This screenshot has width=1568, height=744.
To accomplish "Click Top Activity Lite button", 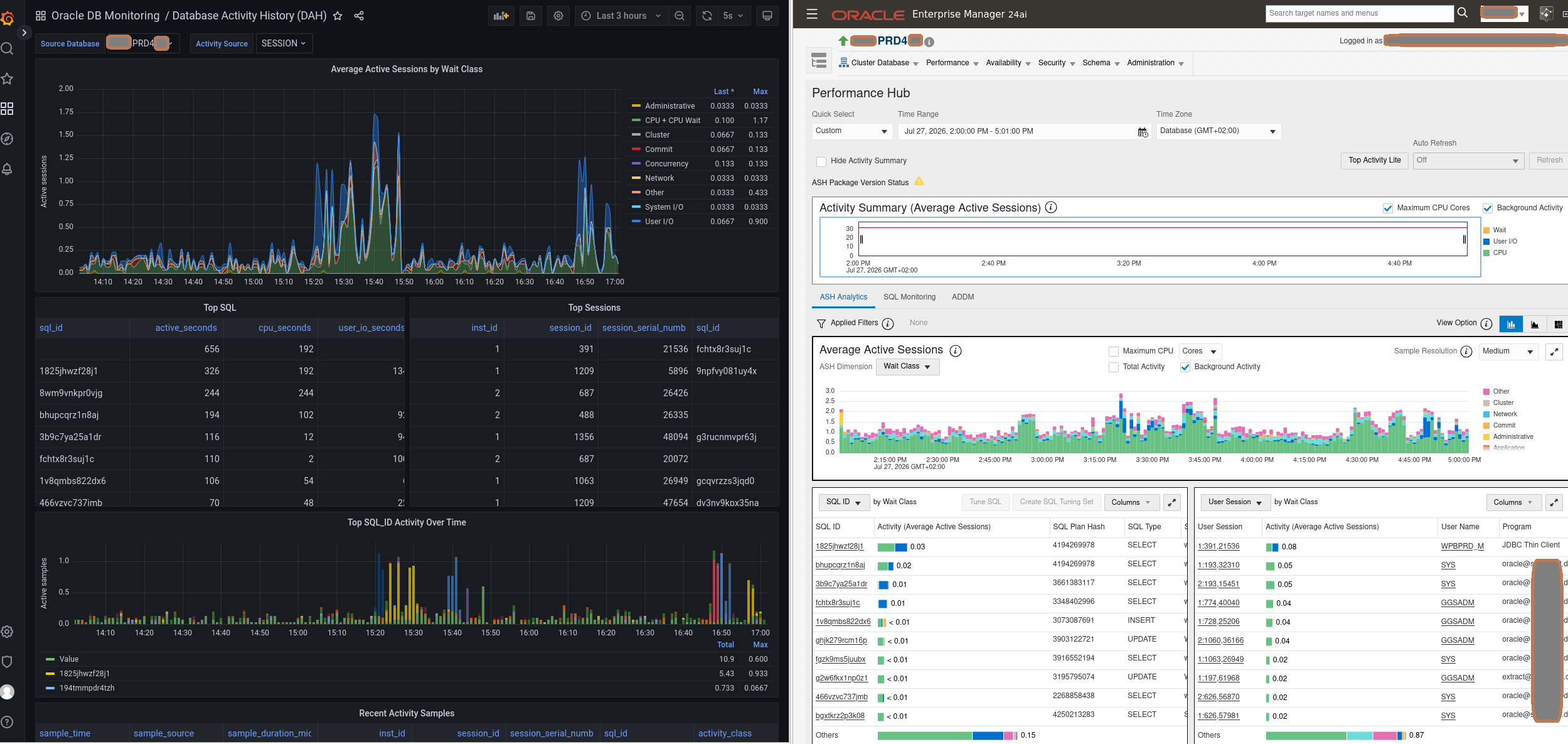I will (1375, 161).
